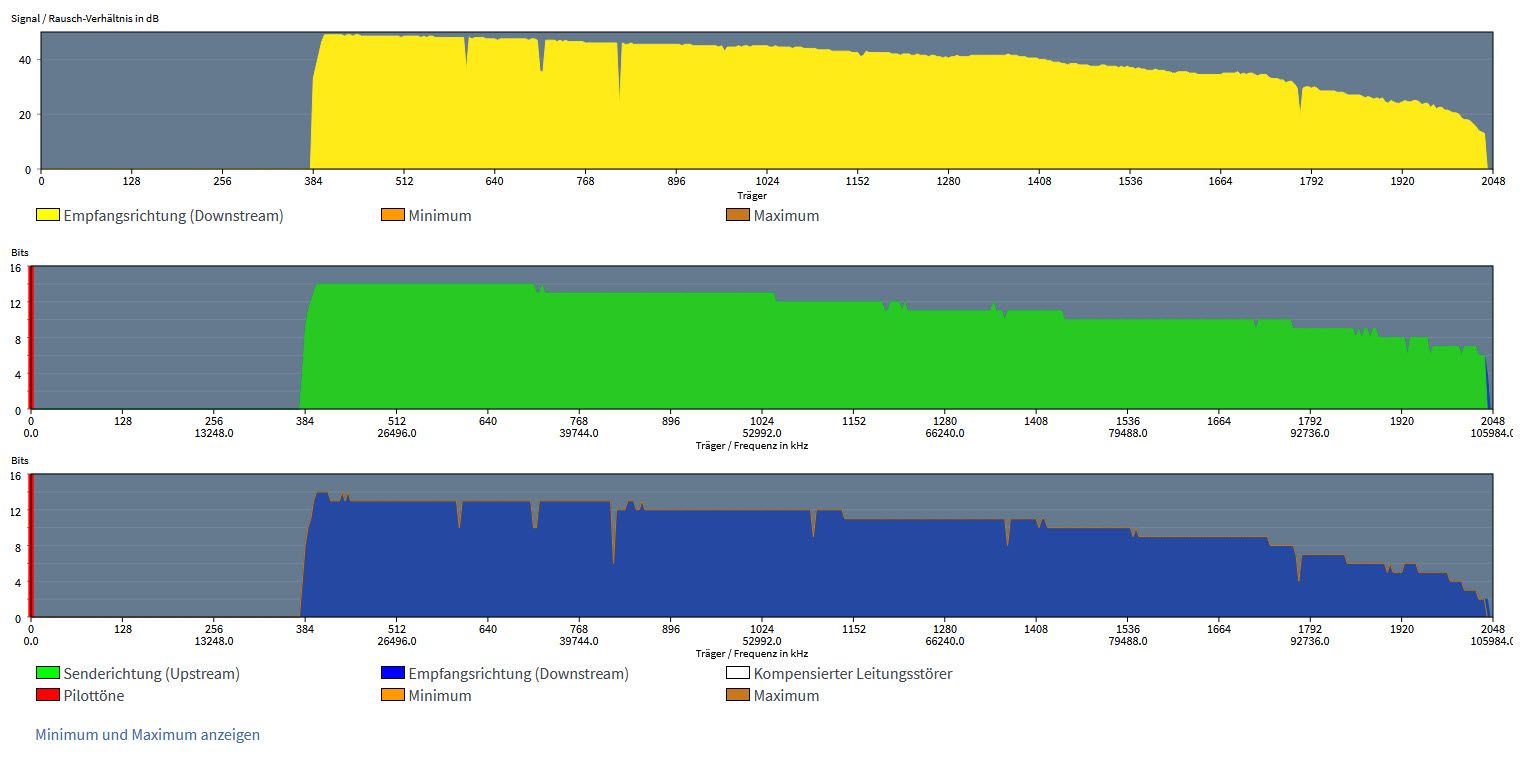Click the red pilot tone bar in green chart

click(31, 338)
